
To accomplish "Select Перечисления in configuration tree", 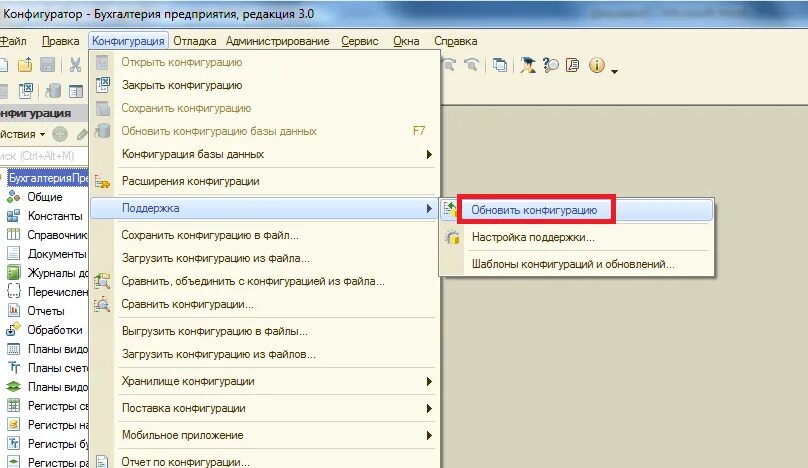I will tap(58, 292).
